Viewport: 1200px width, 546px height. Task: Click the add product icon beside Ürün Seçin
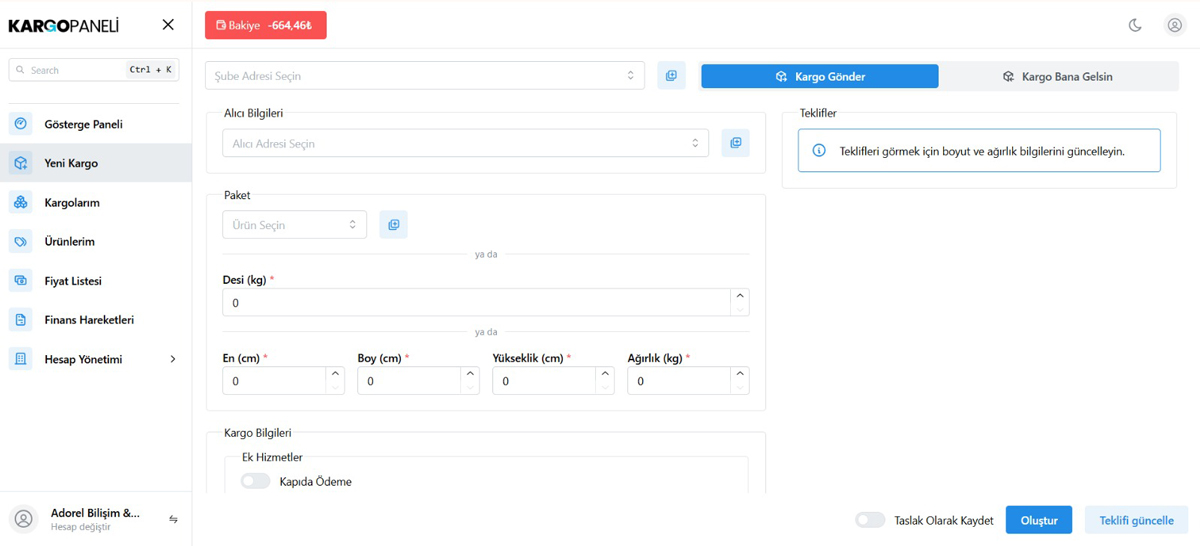[x=393, y=225]
